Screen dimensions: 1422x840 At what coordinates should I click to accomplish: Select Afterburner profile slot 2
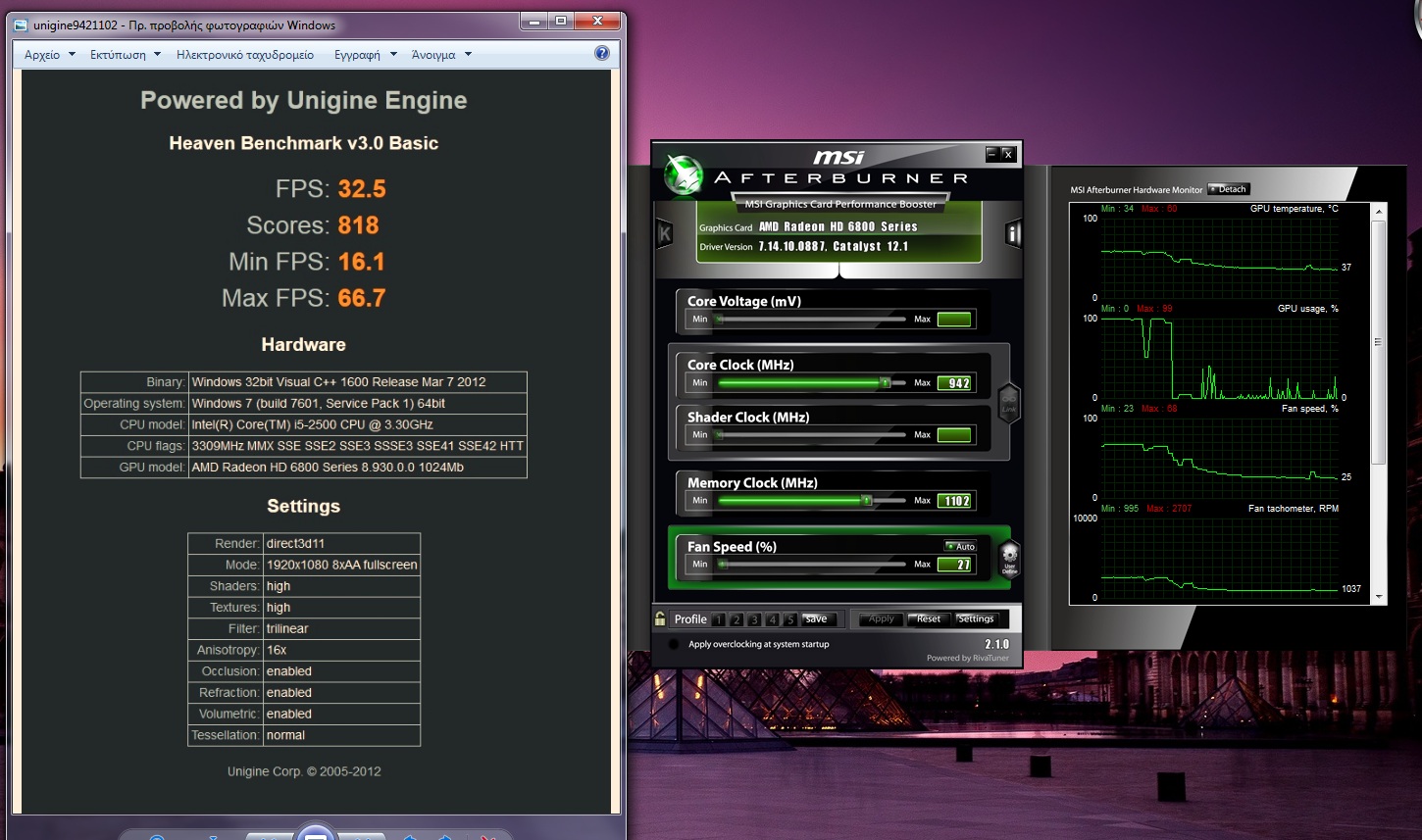[x=736, y=619]
